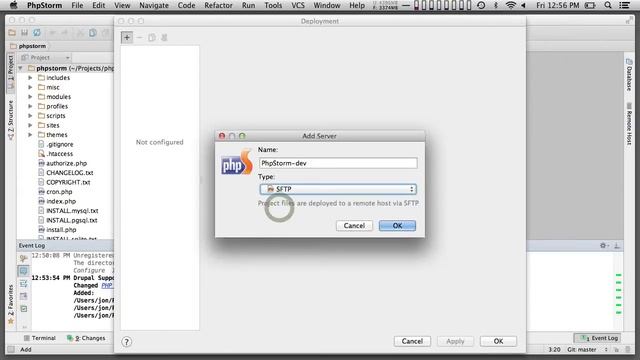
Task: Open the Tools menu
Action: pos(273,5)
